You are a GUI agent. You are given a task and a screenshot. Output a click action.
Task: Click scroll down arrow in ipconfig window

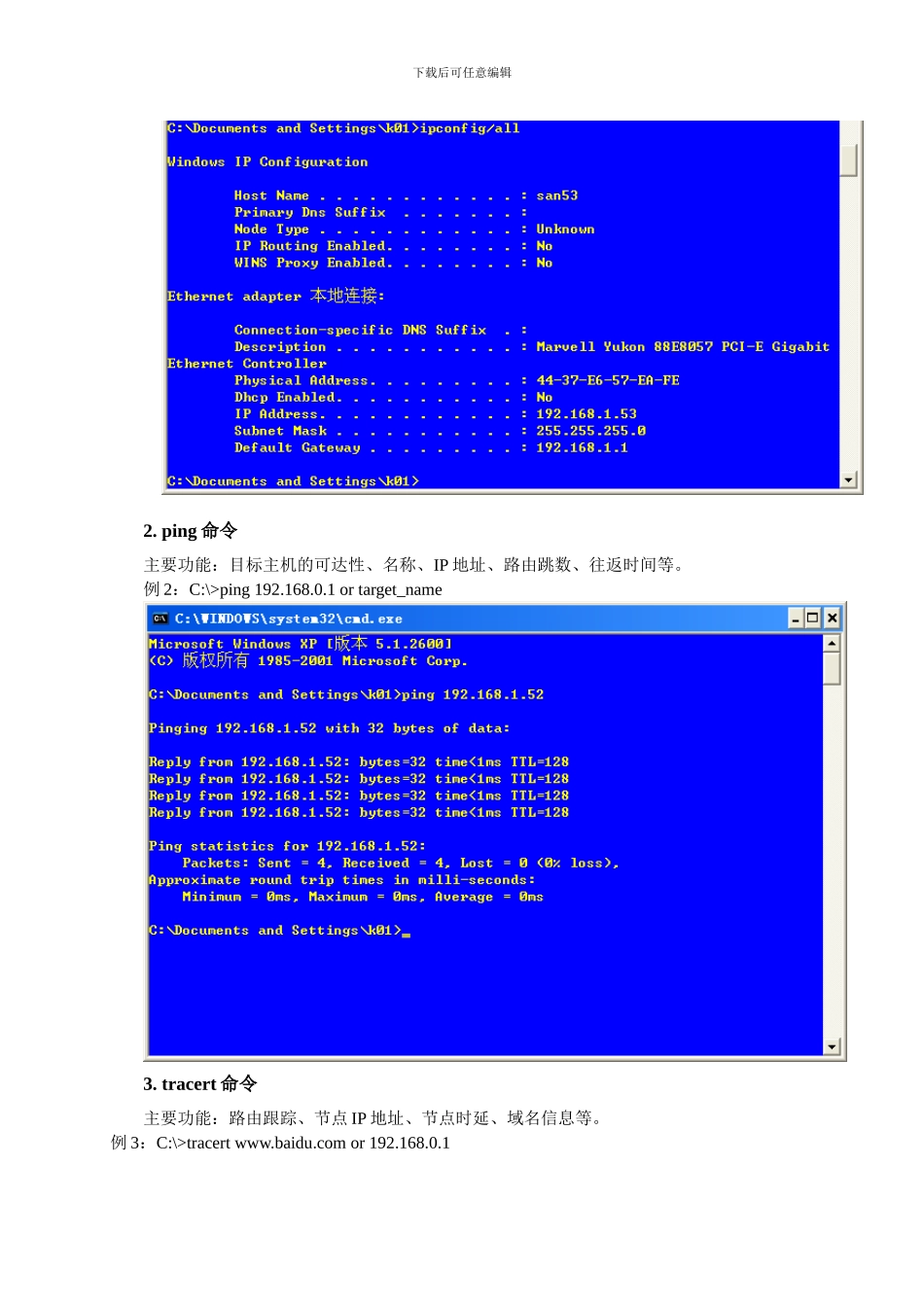(849, 480)
